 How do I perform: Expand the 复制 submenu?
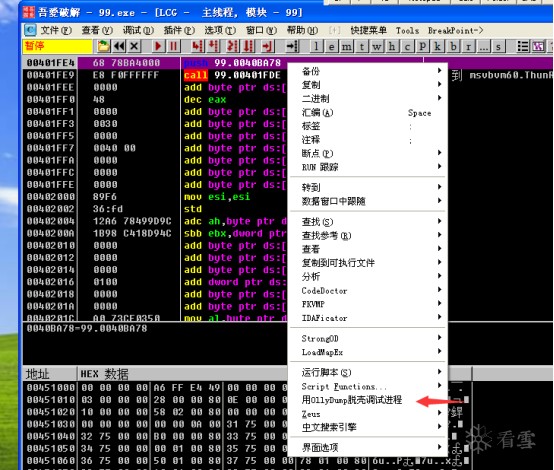(367, 85)
